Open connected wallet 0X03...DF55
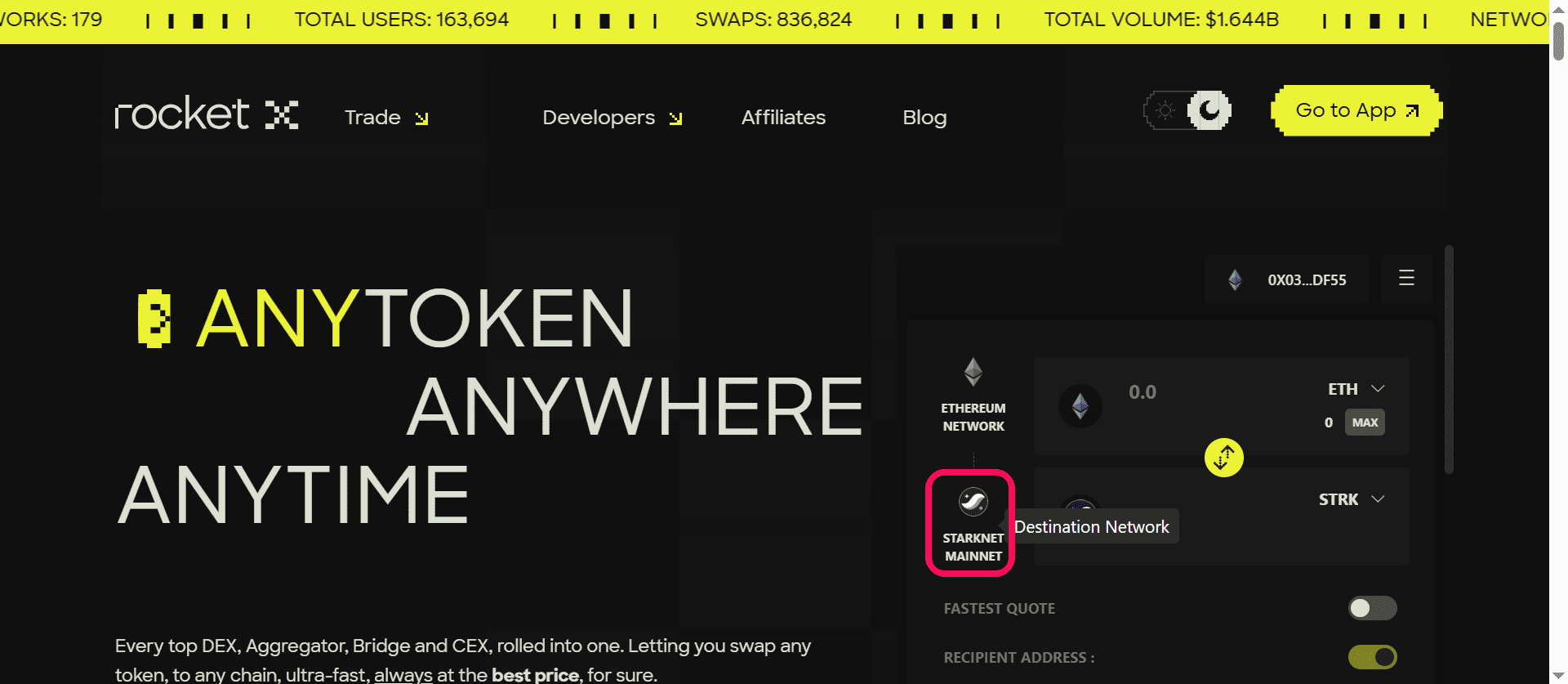This screenshot has height=684, width=1568. click(x=1287, y=279)
